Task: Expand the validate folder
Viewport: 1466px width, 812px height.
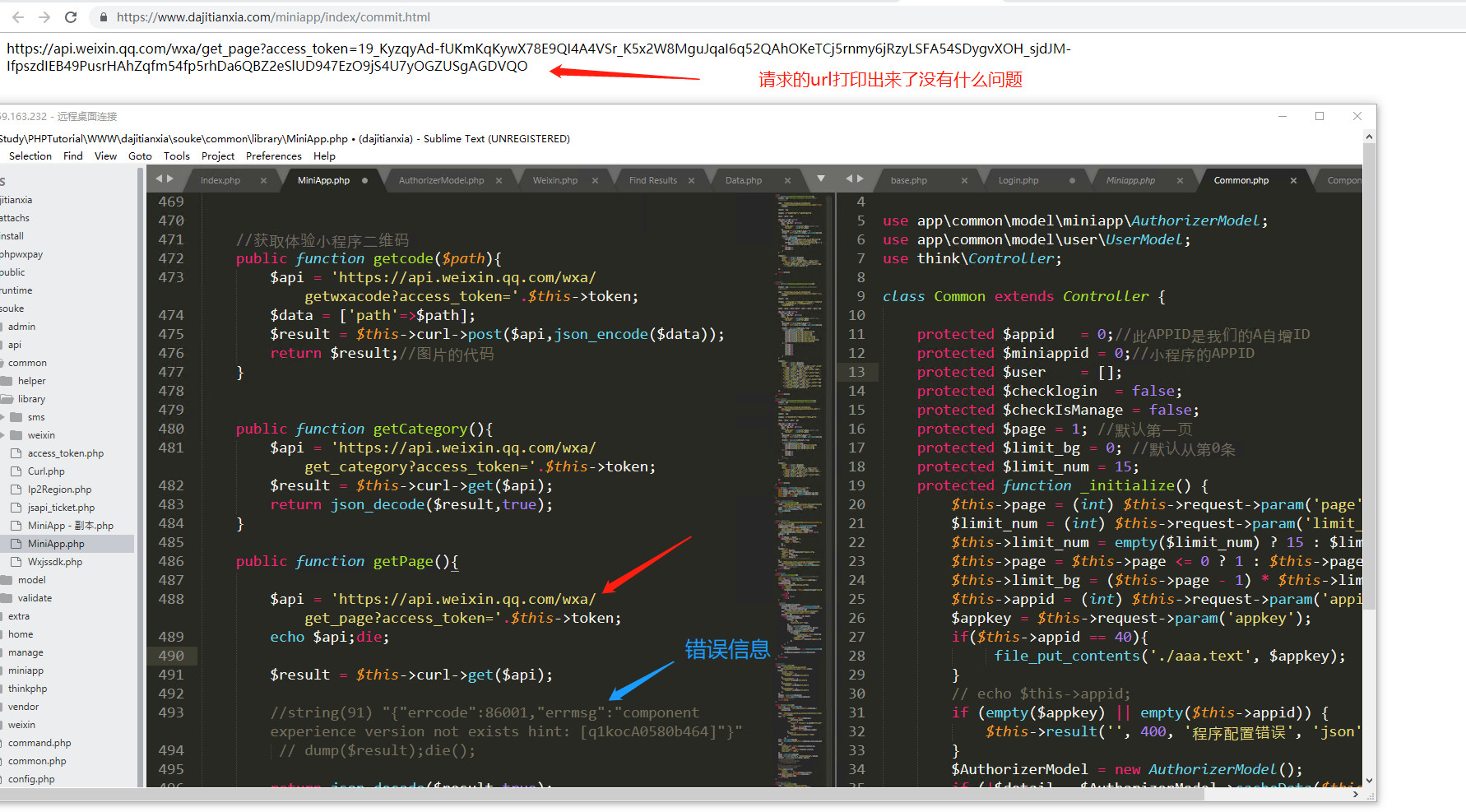Action: click(x=7, y=598)
